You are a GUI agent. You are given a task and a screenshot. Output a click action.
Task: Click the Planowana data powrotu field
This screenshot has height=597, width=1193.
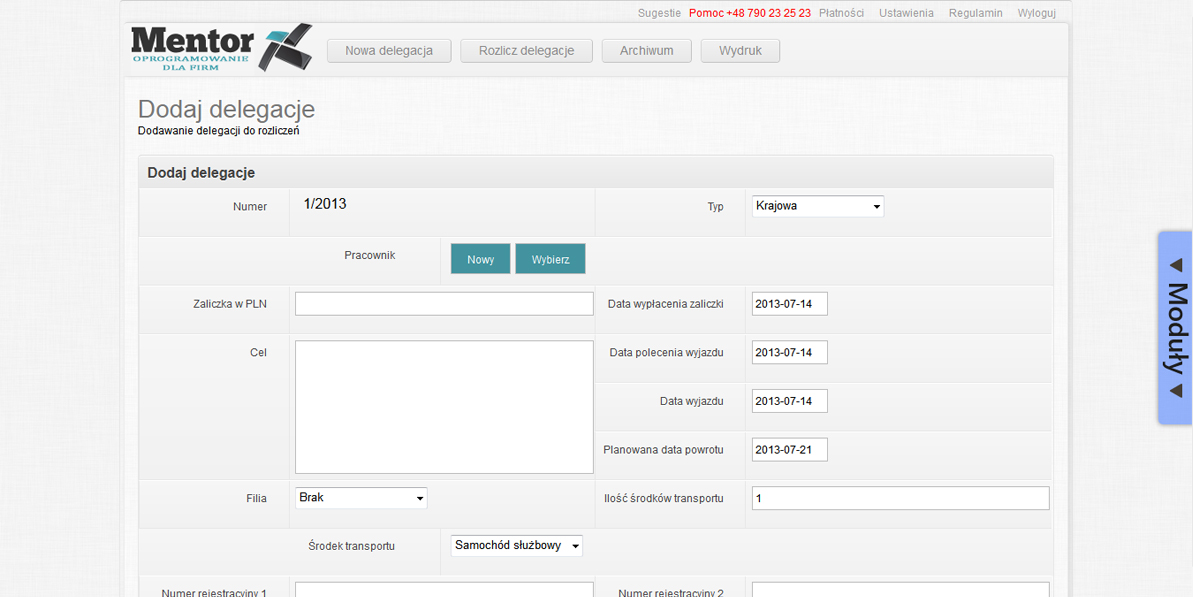pos(789,450)
